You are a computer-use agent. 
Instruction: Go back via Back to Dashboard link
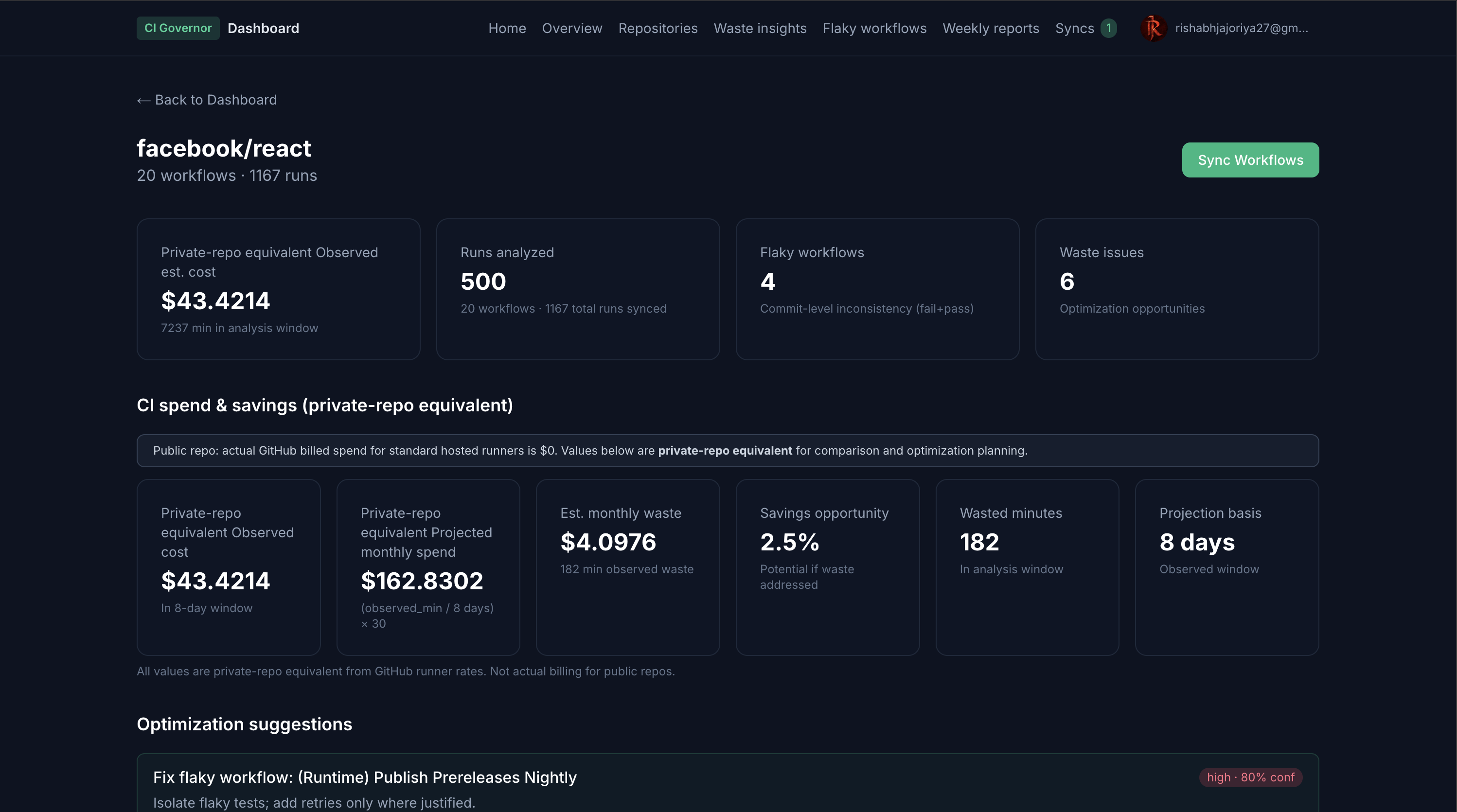coord(207,100)
